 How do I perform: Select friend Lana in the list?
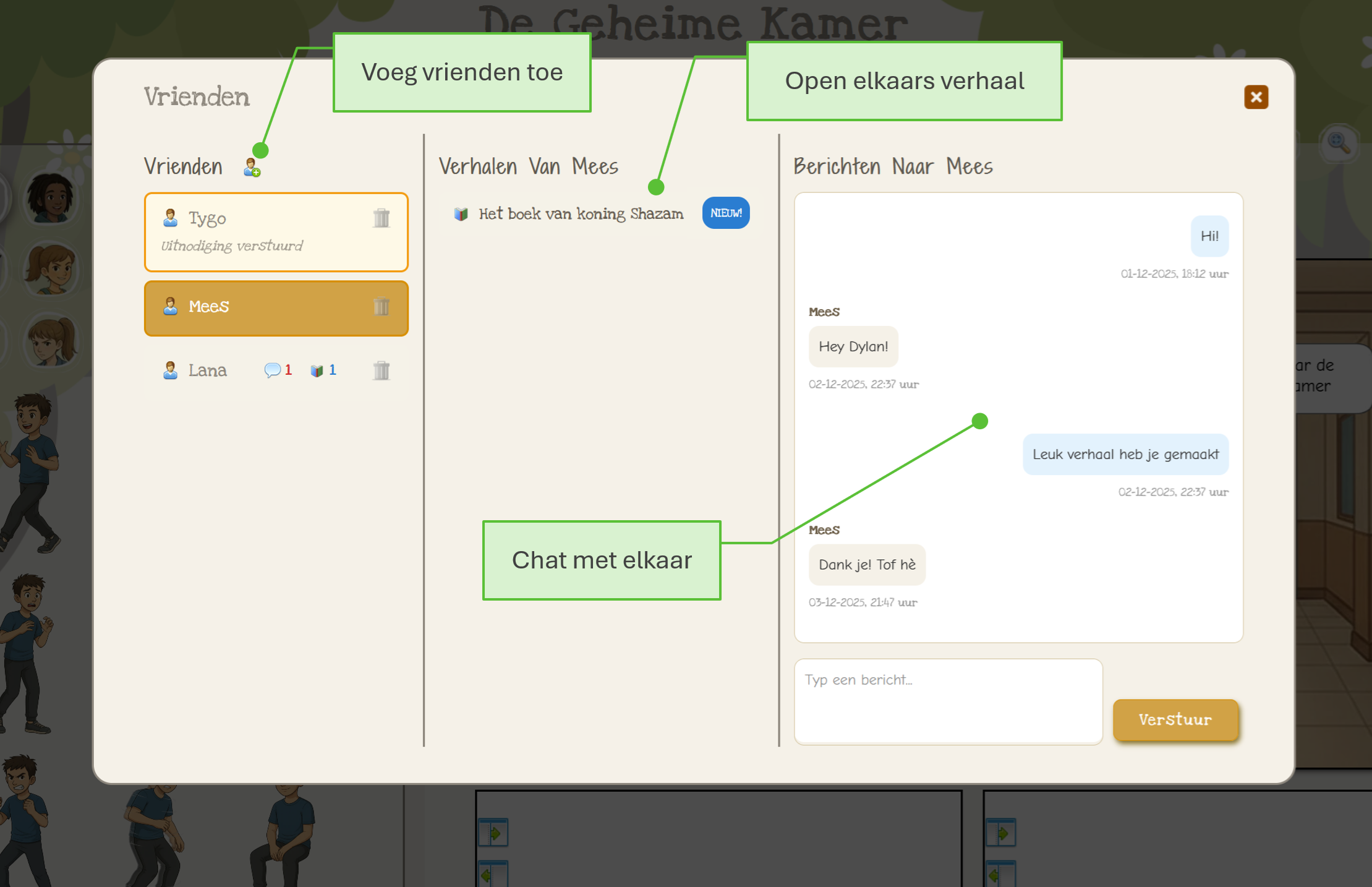point(207,371)
